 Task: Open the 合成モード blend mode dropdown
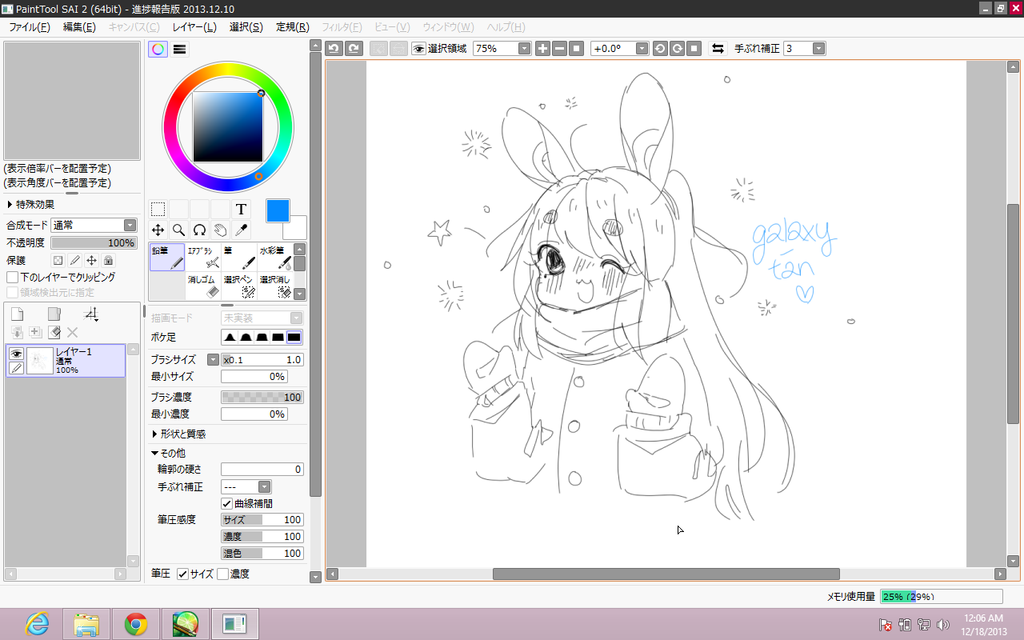click(x=130, y=225)
